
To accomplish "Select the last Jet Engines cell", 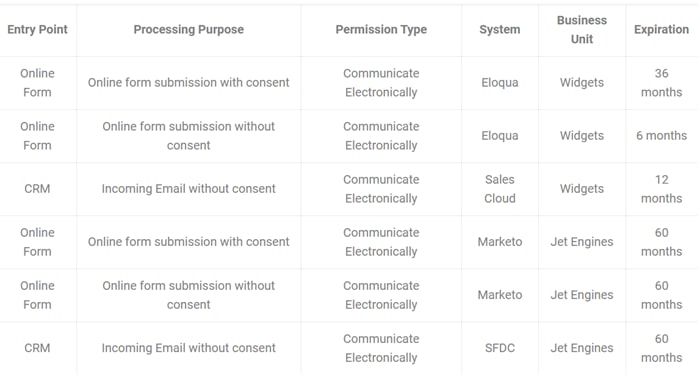I will click(x=582, y=348).
